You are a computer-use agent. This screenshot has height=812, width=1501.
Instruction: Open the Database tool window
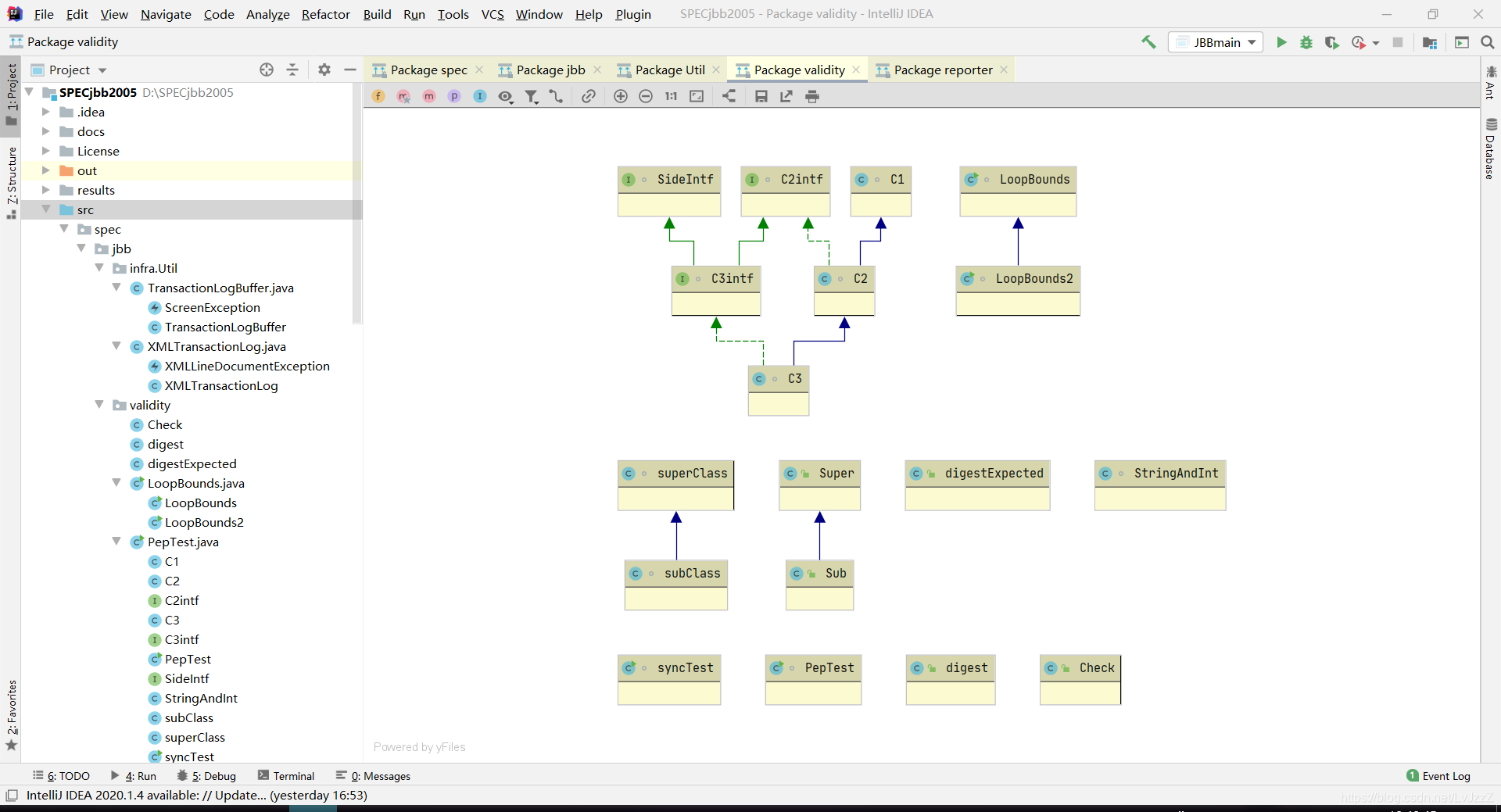click(x=1491, y=148)
